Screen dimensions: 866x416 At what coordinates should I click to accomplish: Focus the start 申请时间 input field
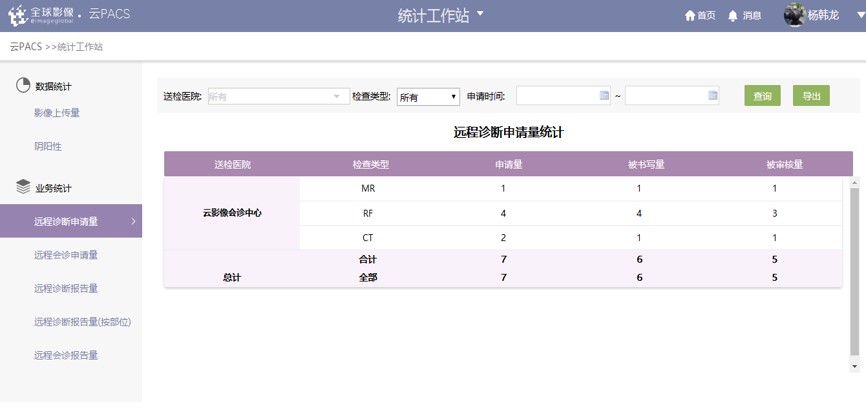563,96
